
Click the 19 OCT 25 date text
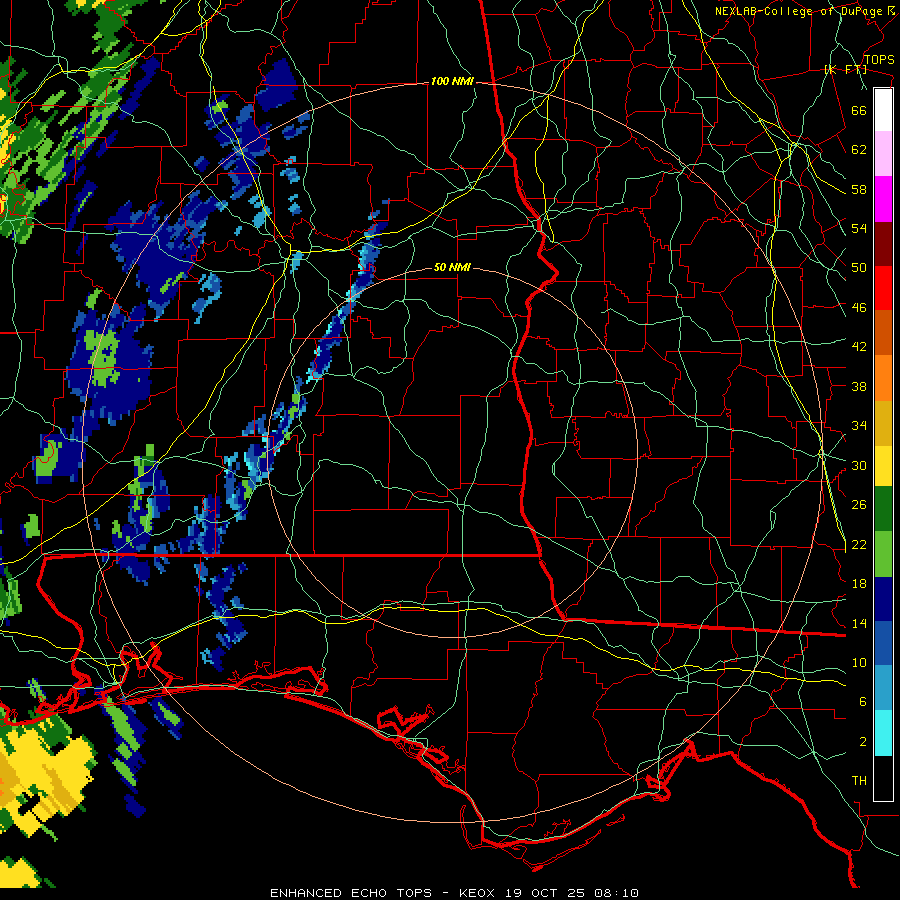pos(546,893)
